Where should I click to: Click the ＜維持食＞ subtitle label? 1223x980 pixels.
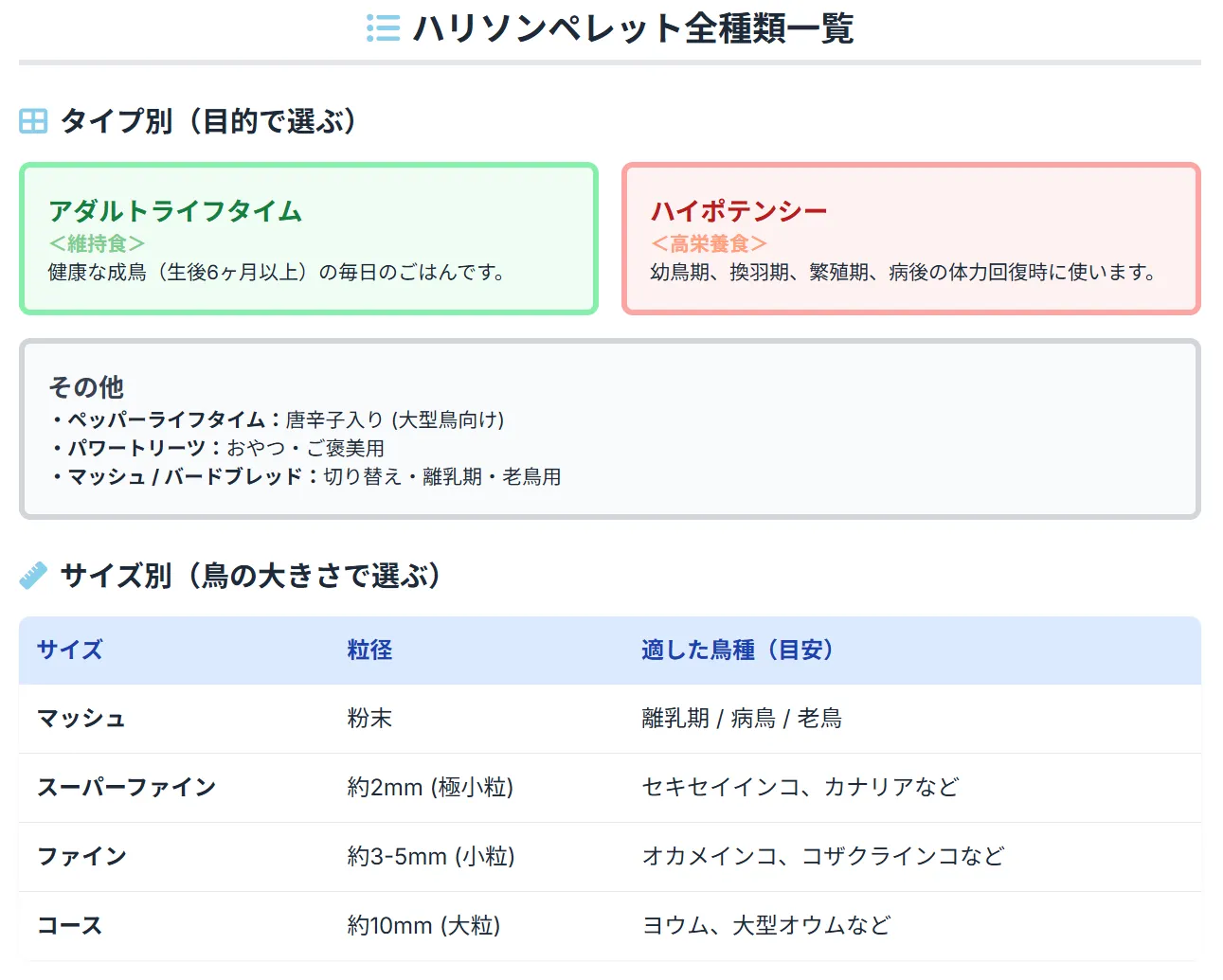(97, 244)
